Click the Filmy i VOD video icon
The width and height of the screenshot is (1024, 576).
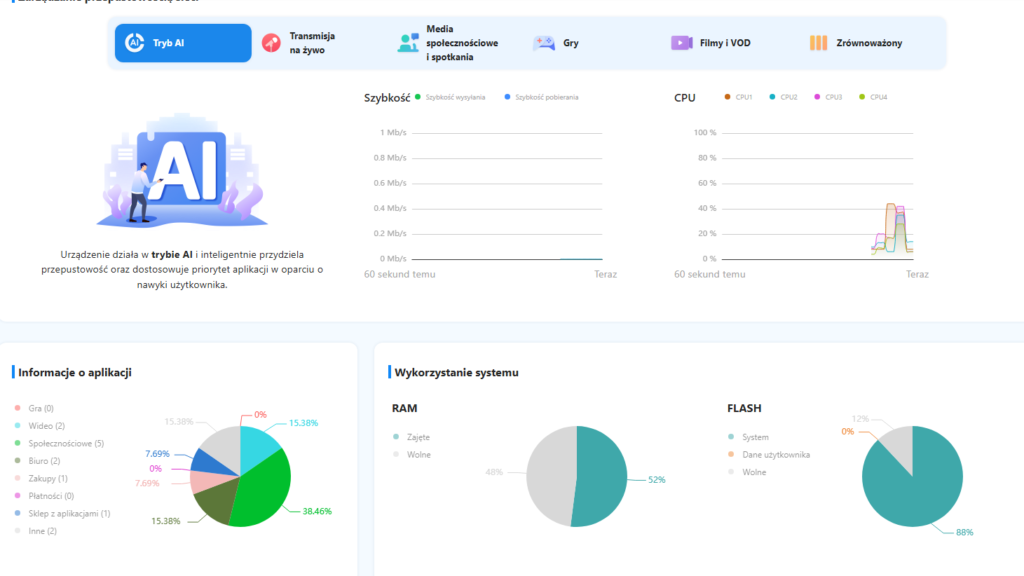pos(681,43)
